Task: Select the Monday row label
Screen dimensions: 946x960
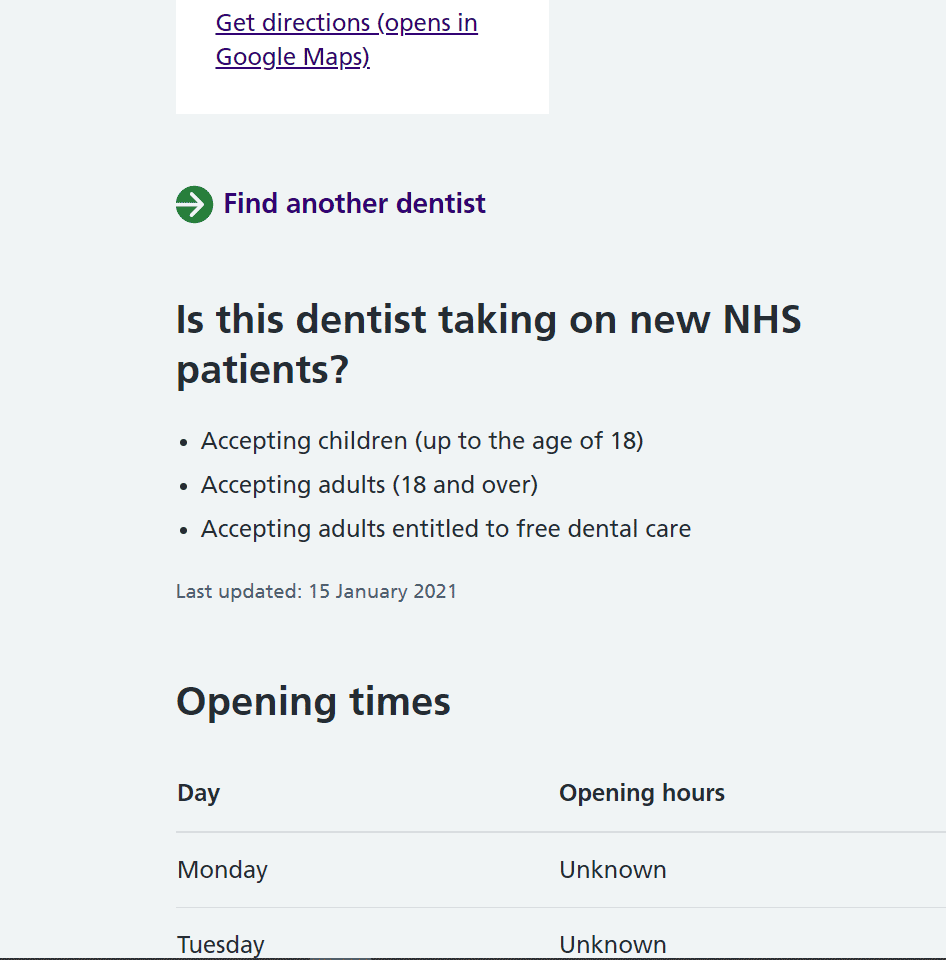Action: pos(222,870)
